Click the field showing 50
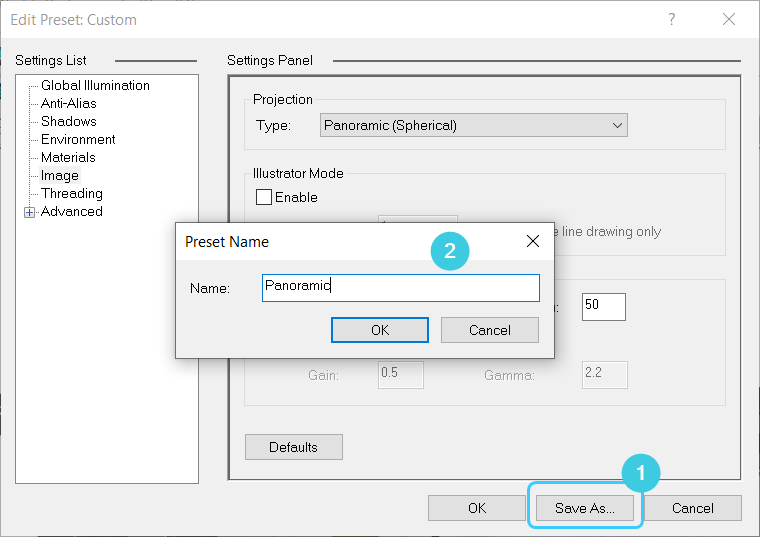Viewport: 760px width, 537px height. 603,307
